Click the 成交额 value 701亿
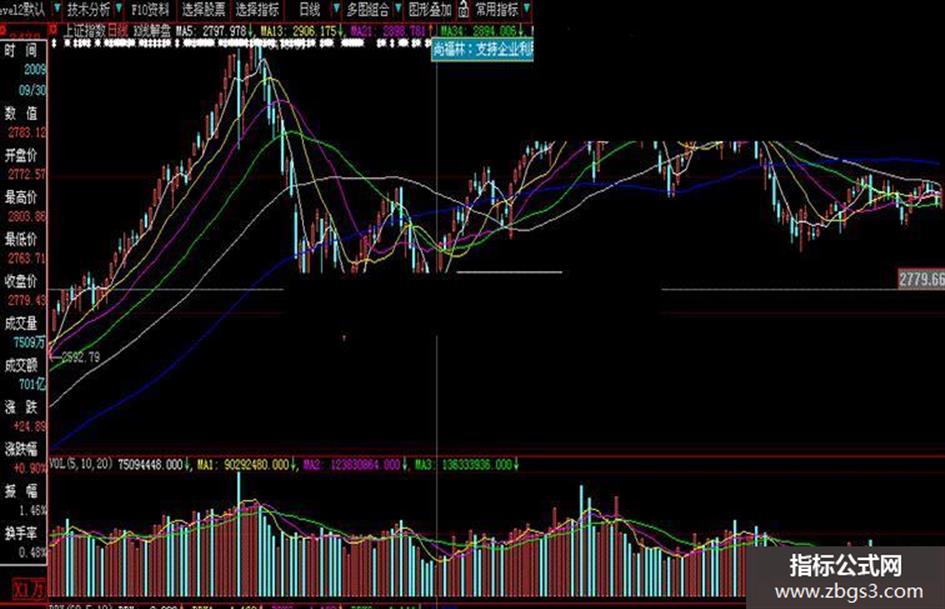The image size is (945, 609). click(32, 383)
